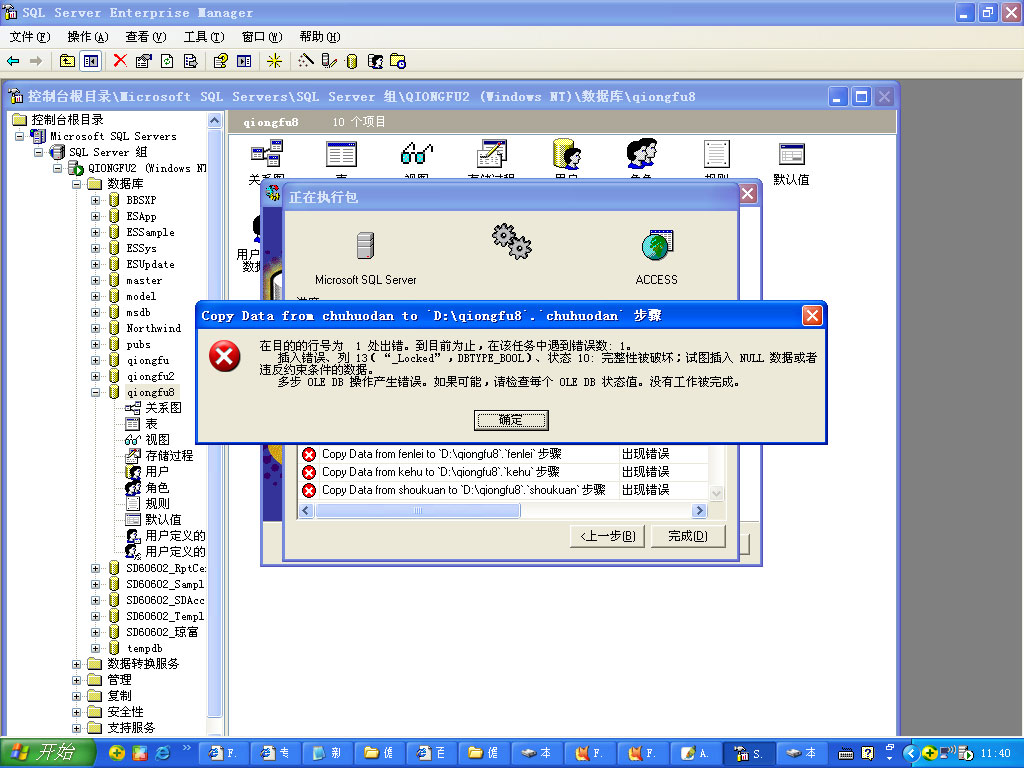
Task: Expand the tempdb database node
Action: (95, 648)
